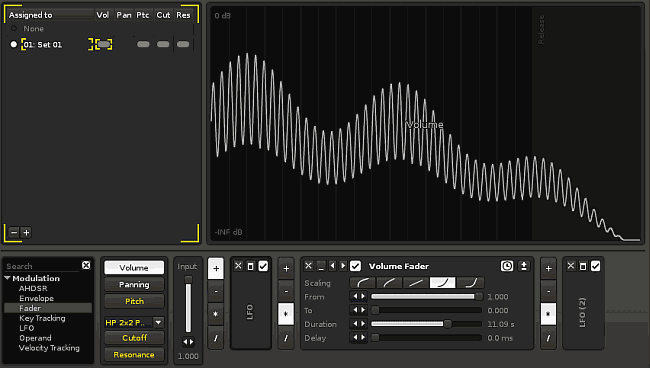Toggle the Cut indicator for Set 01
Viewport: 650px width, 368px height.
tap(163, 44)
